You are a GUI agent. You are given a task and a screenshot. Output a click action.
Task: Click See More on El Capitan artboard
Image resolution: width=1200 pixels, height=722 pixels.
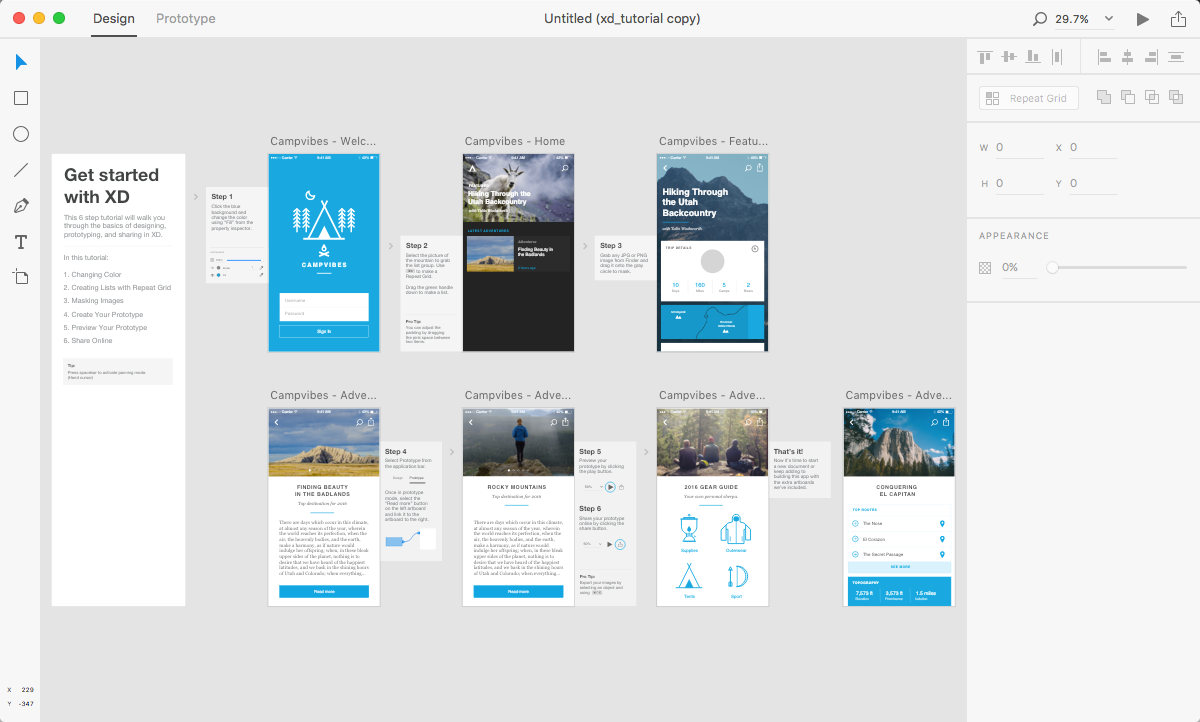900,567
